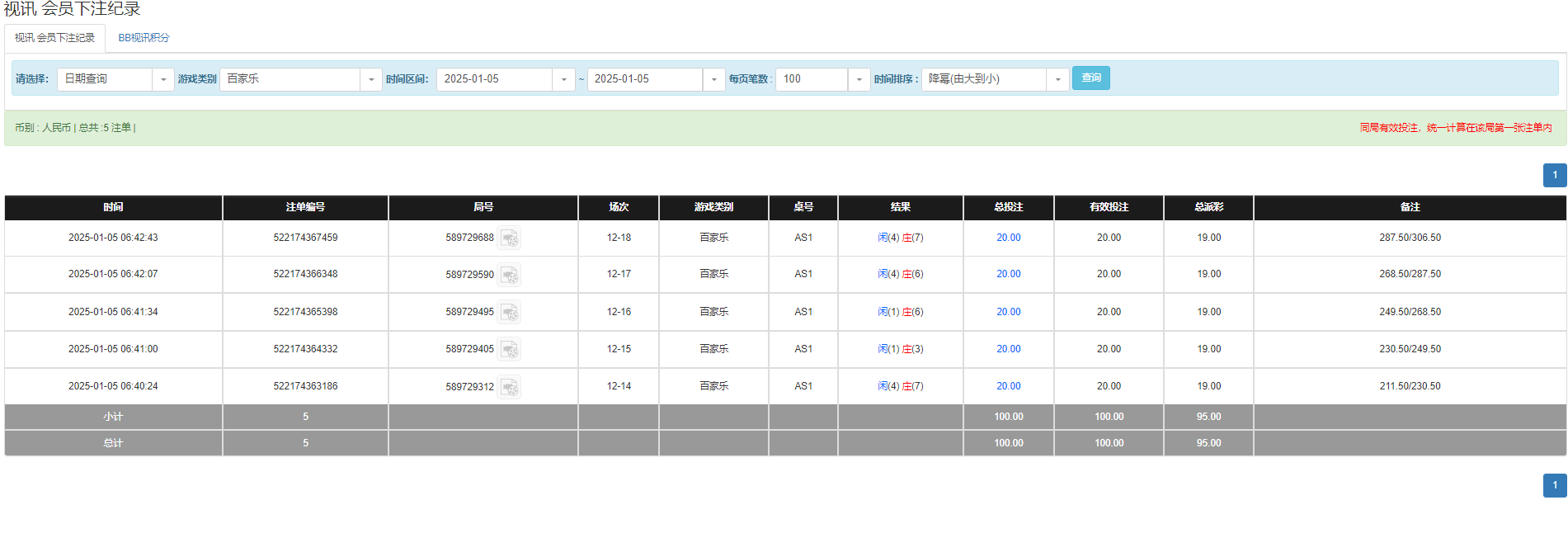Viewport: 1568px width, 552px height.
Task: Open video replay icon for round 589729405
Action: click(x=510, y=350)
